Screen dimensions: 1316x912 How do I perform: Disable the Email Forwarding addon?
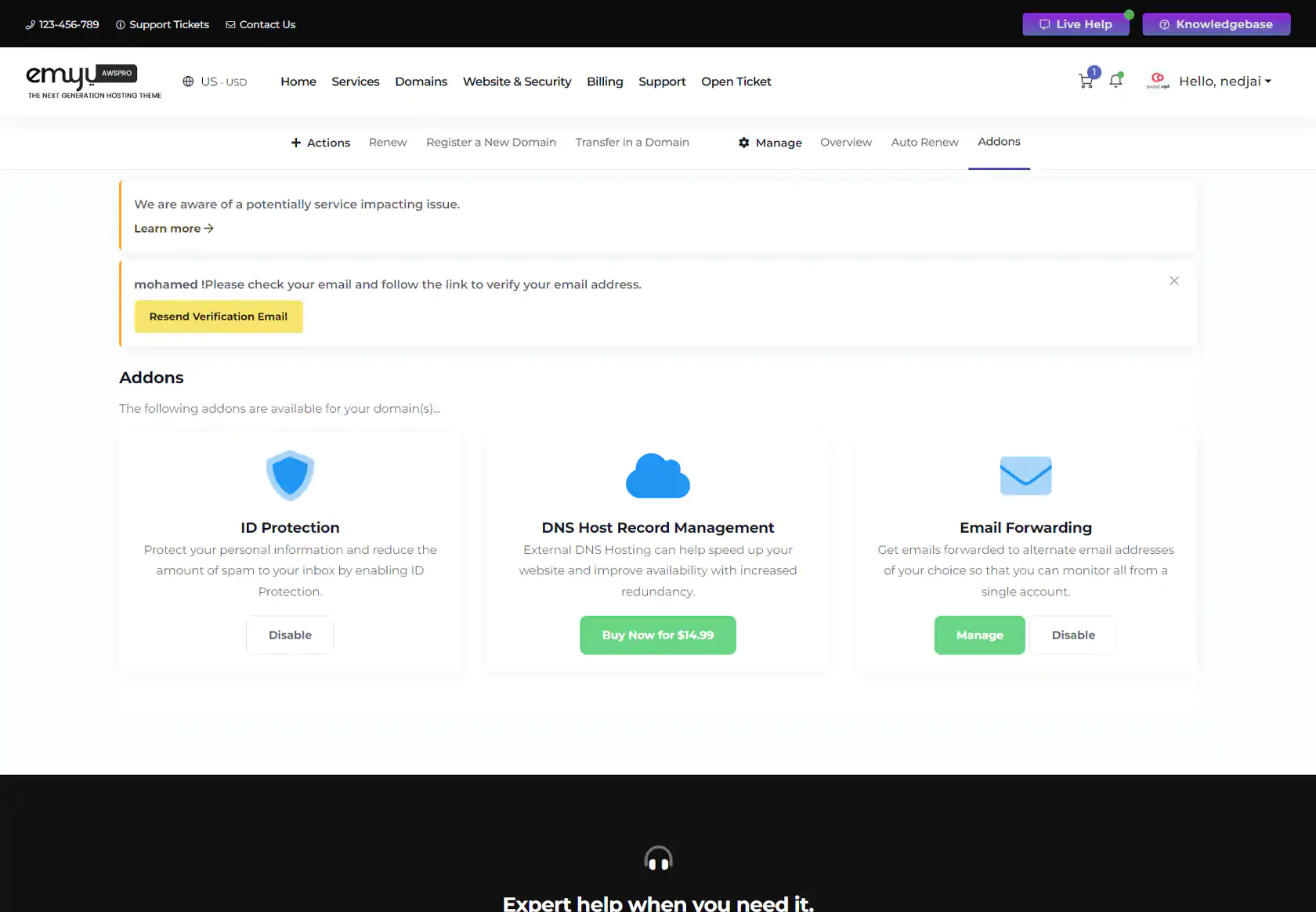coord(1073,635)
